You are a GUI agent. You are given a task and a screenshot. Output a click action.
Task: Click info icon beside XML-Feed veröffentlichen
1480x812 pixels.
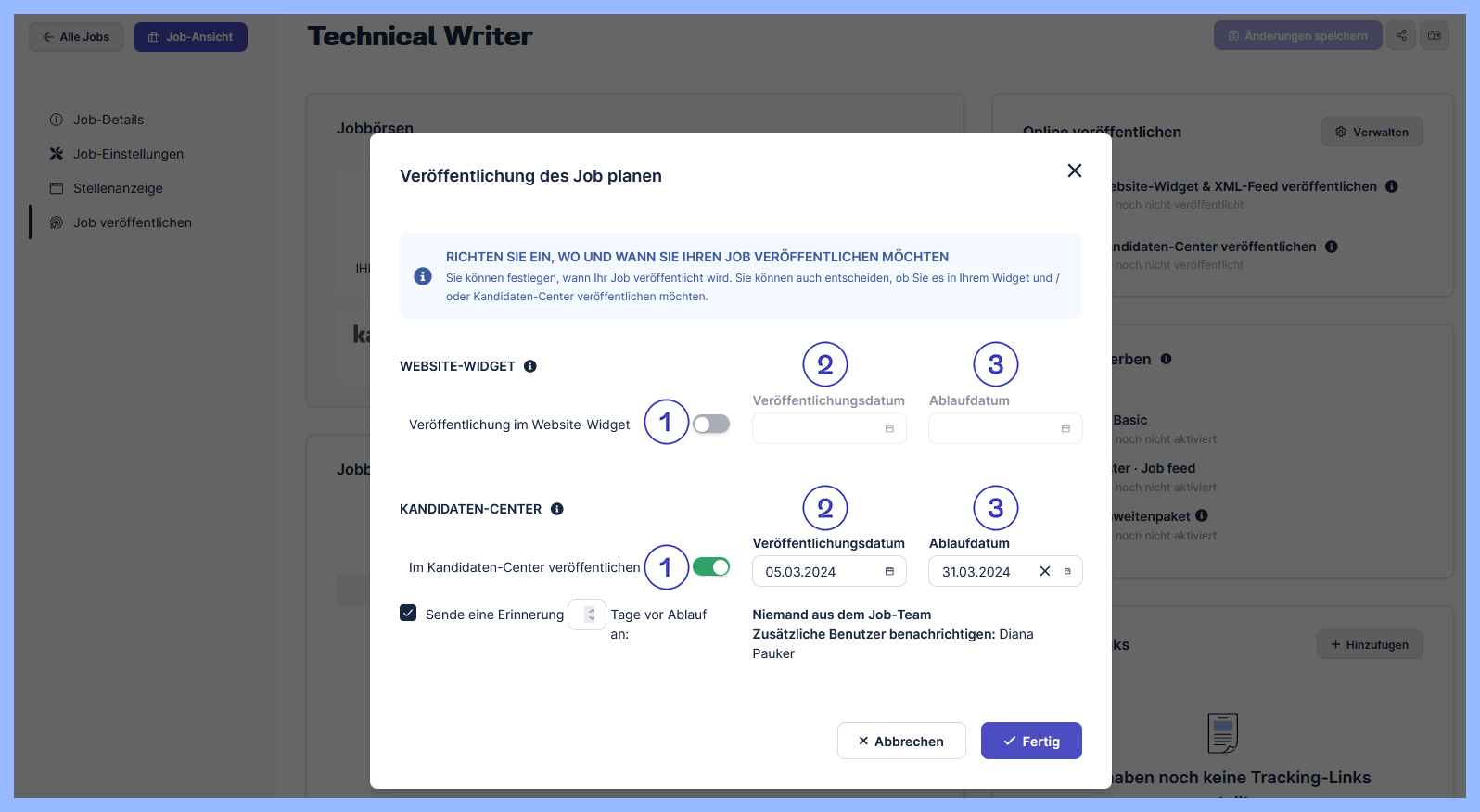(1392, 186)
